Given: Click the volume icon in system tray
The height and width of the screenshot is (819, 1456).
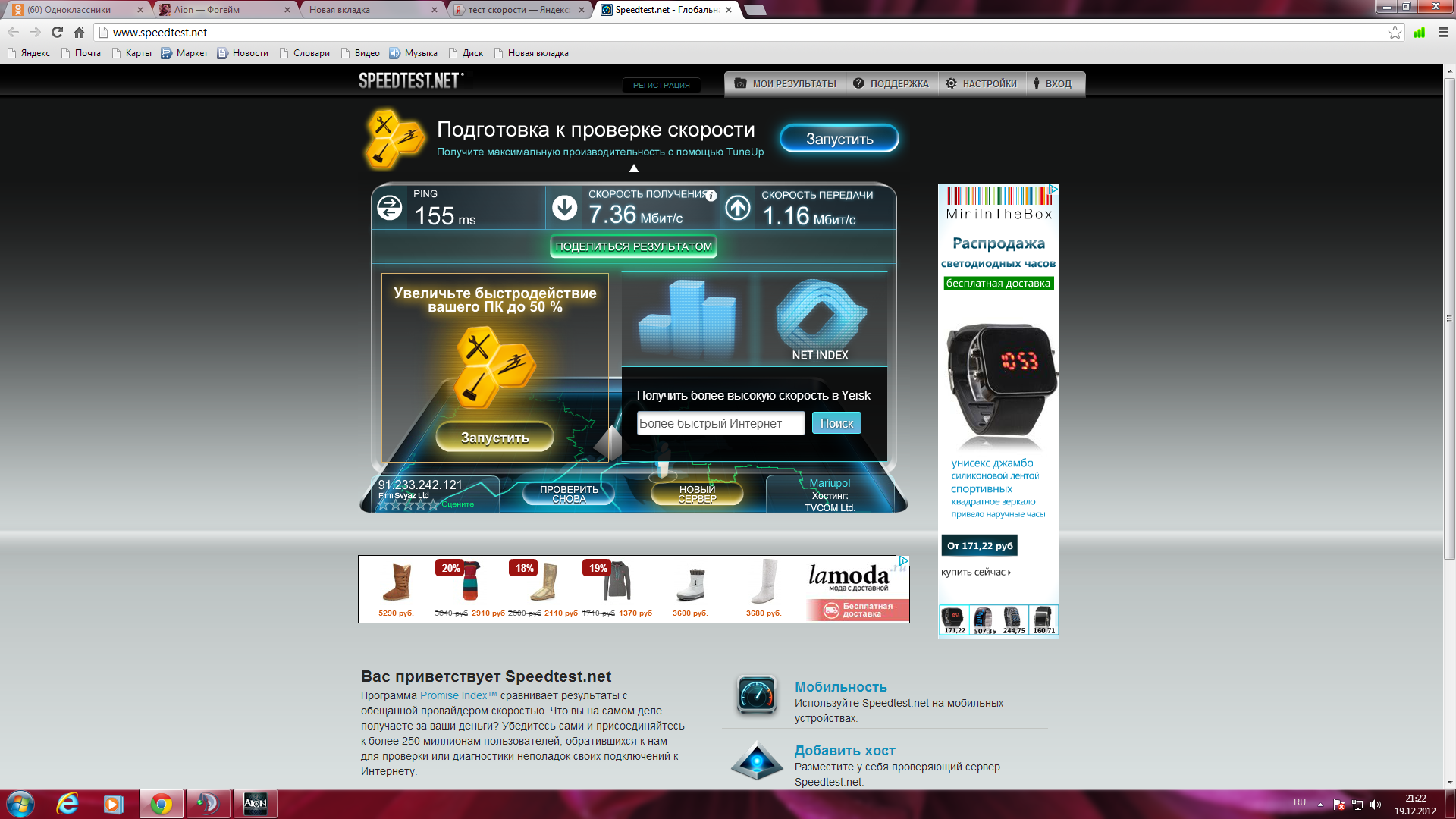Looking at the screenshot, I should [1376, 805].
